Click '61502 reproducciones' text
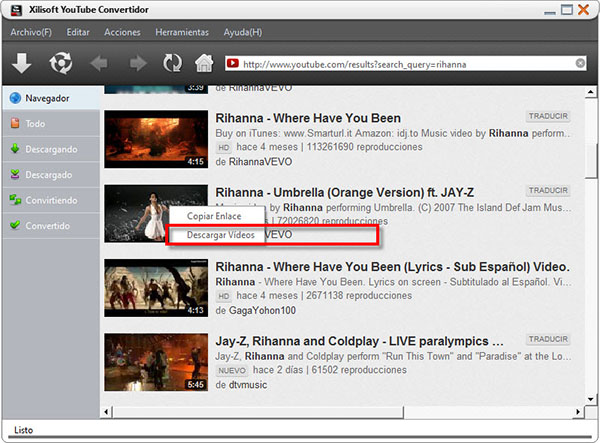The image size is (600, 443). pos(359,370)
